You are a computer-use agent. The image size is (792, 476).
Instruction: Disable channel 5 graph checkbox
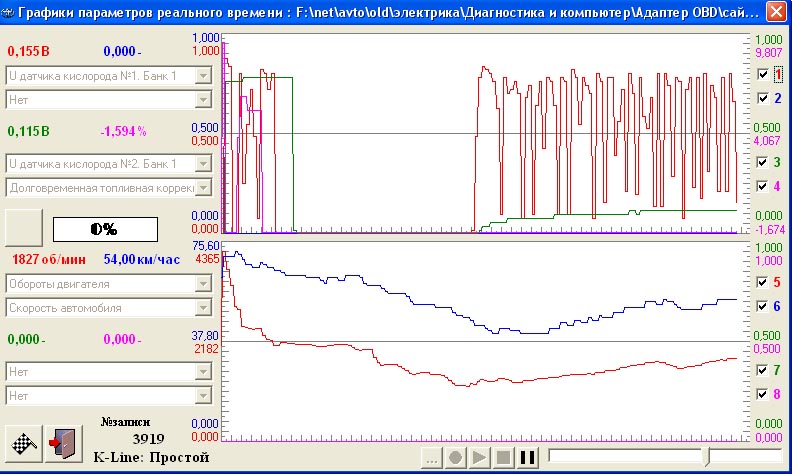coord(764,283)
